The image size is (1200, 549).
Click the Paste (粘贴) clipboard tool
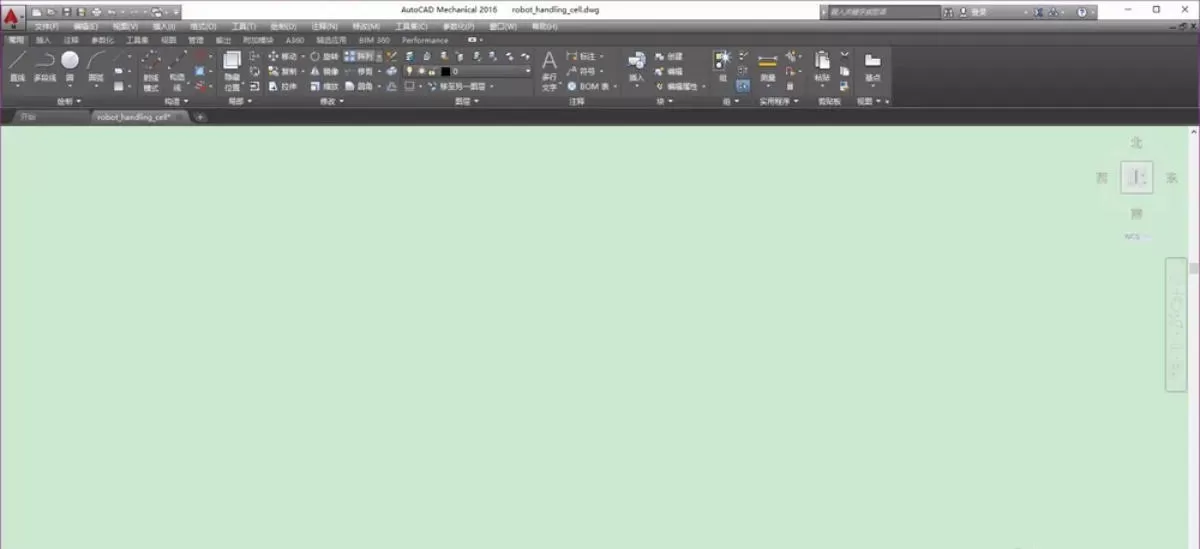822,66
